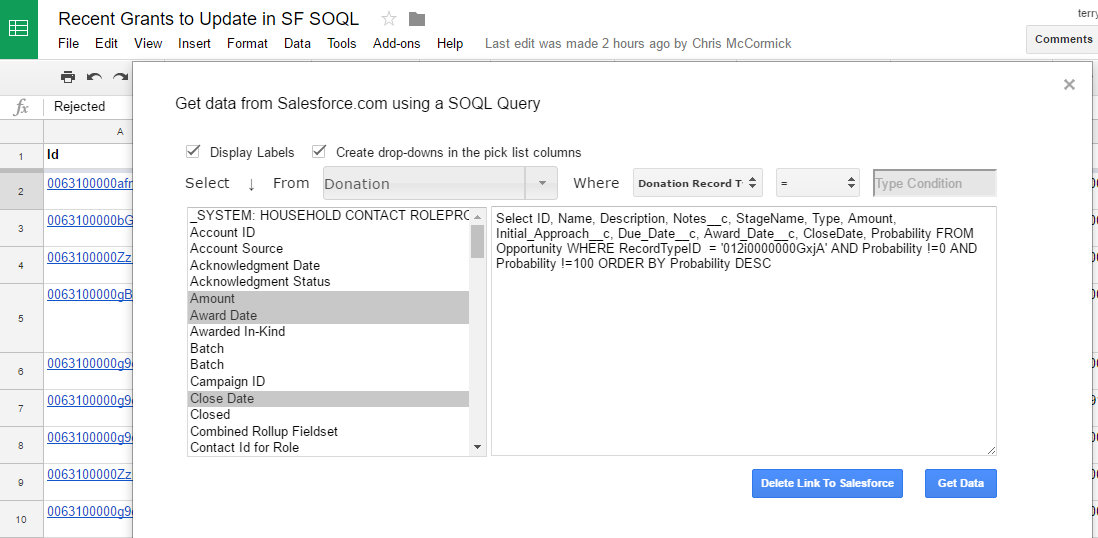Open the File menu

pyautogui.click(x=69, y=43)
